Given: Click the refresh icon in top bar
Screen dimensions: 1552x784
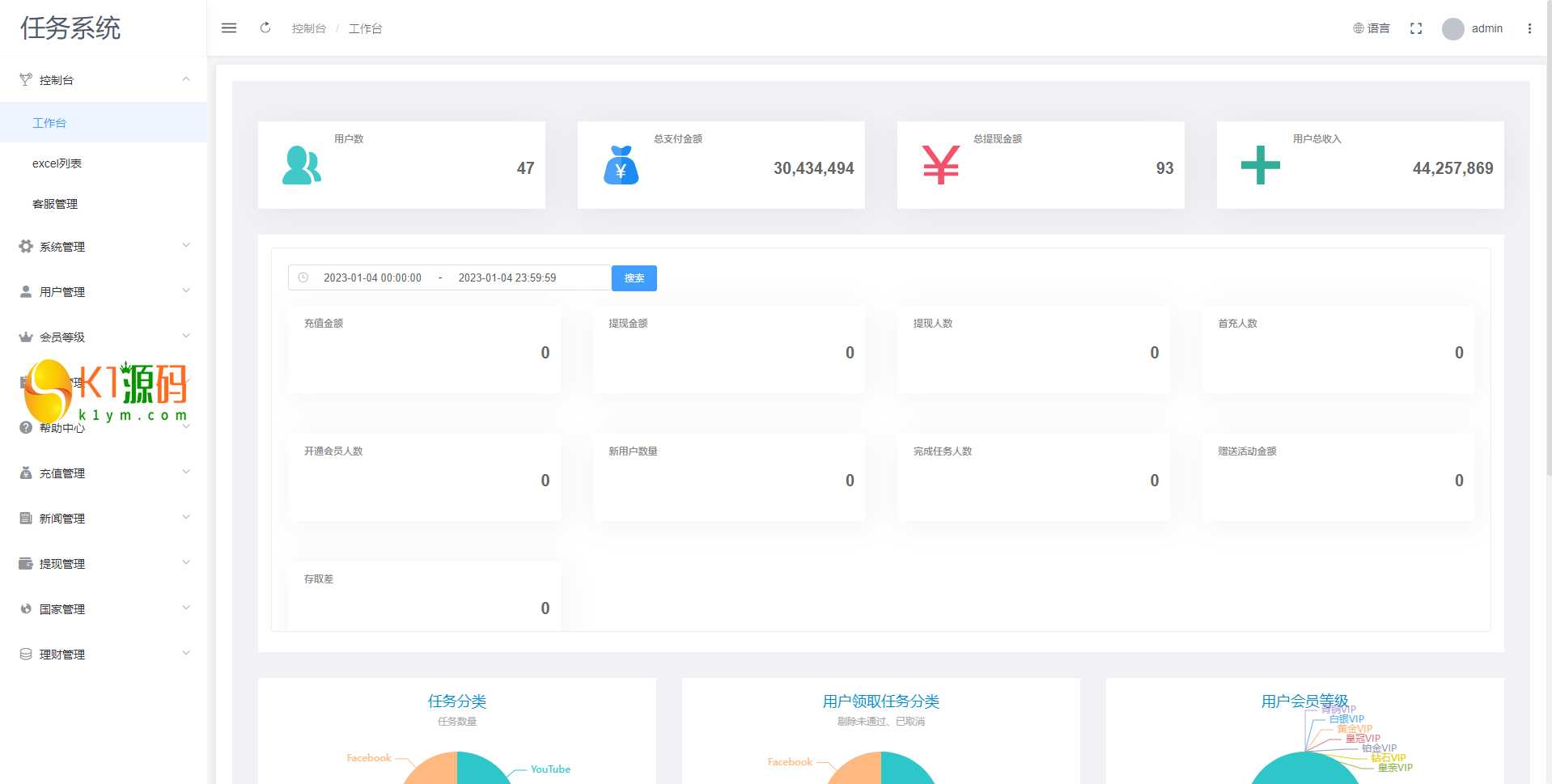Looking at the screenshot, I should pyautogui.click(x=265, y=28).
